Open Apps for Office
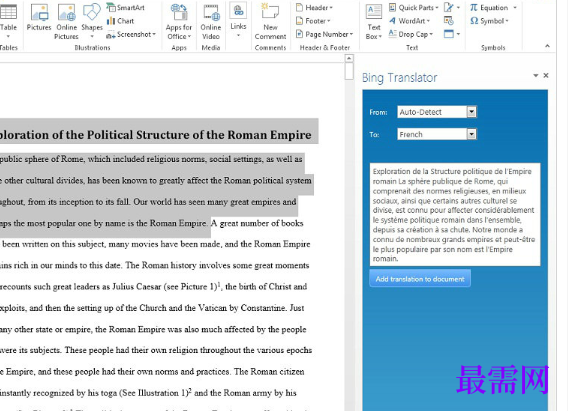 [179, 22]
